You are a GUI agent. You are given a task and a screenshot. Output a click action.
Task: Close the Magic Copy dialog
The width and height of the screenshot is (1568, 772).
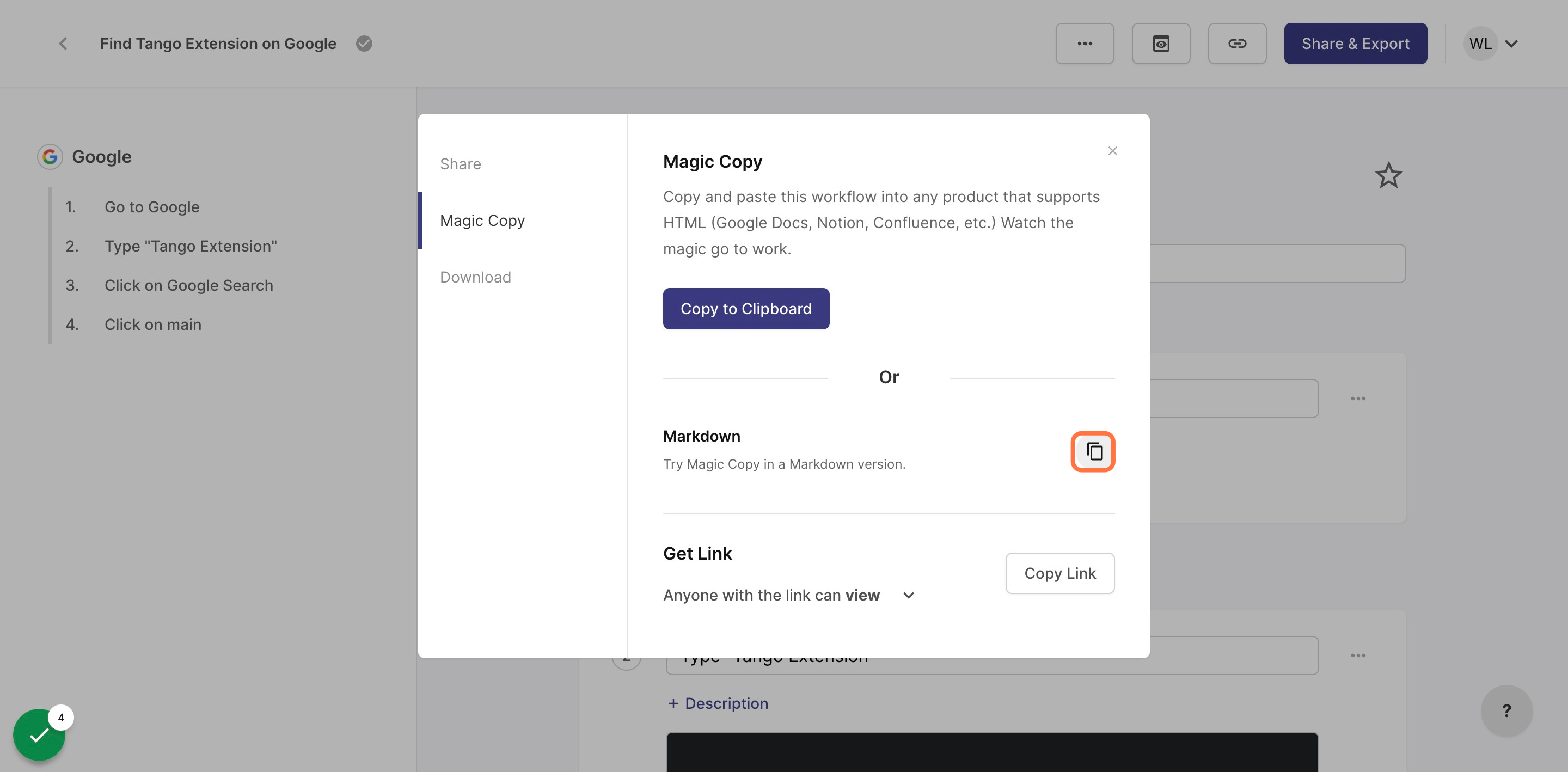pos(1112,150)
